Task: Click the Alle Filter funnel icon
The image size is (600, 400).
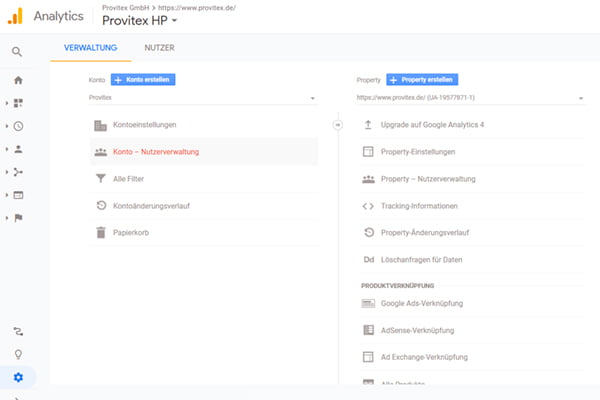Action: pyautogui.click(x=101, y=178)
